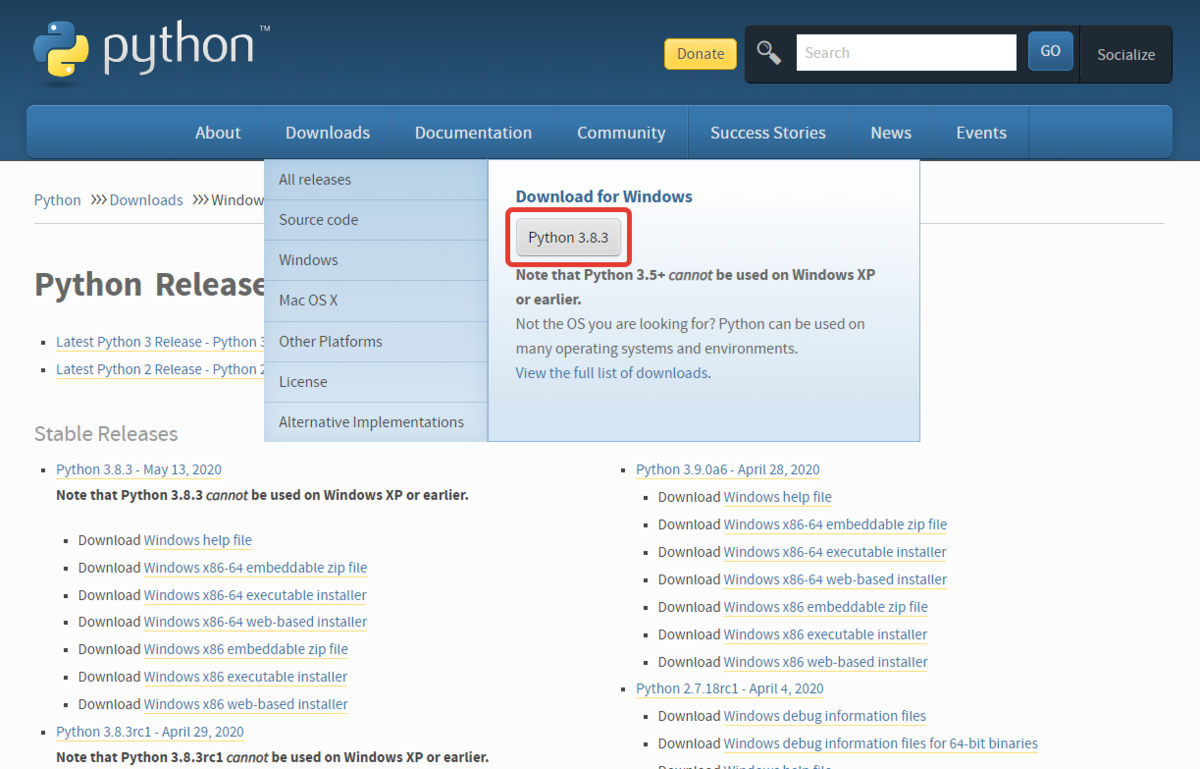Screen dimensions: 1200x769
Task: Download Python 3.9.0a6 Windows help file
Action: (x=778, y=497)
